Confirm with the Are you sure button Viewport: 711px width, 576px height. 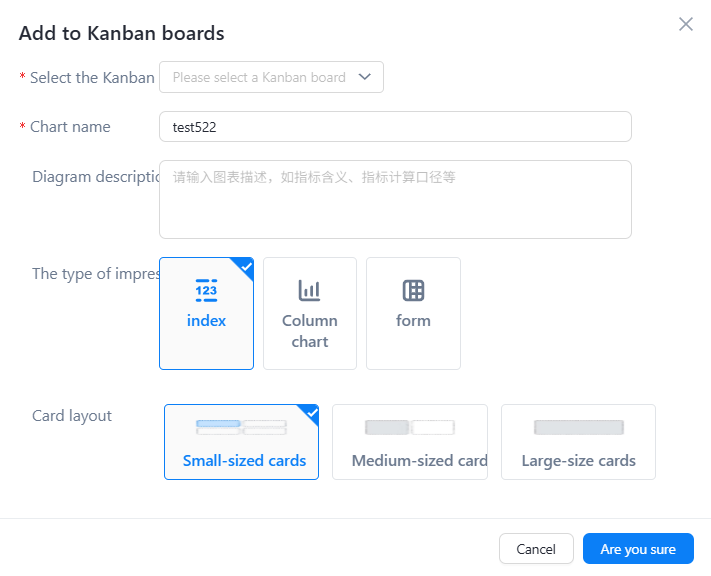tap(638, 549)
